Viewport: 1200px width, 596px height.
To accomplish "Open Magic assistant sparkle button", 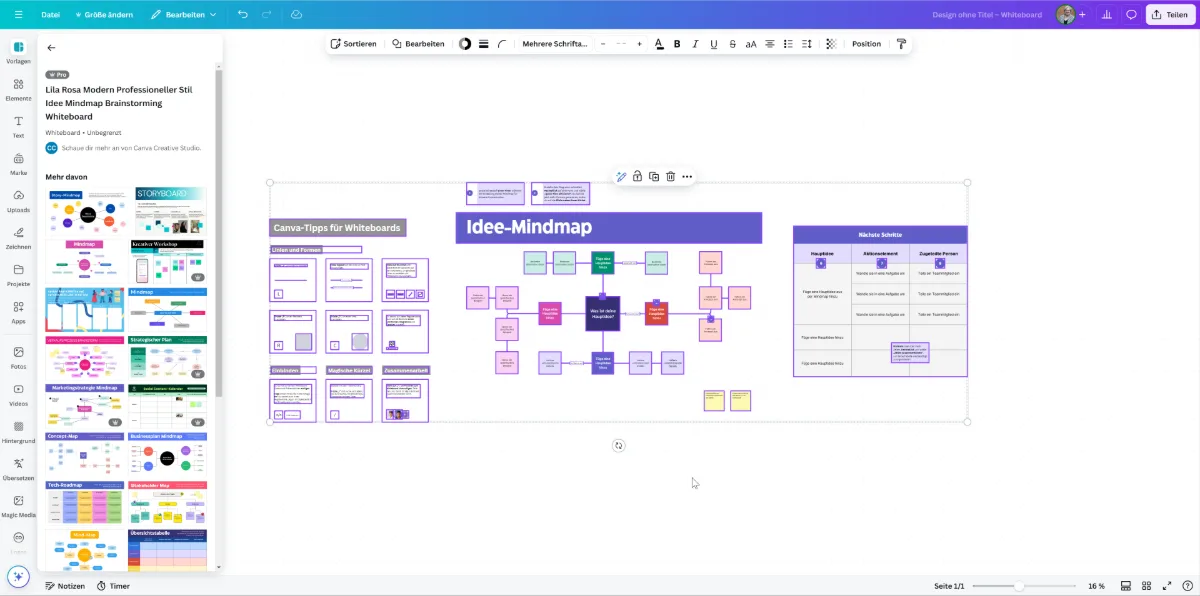I will point(18,577).
